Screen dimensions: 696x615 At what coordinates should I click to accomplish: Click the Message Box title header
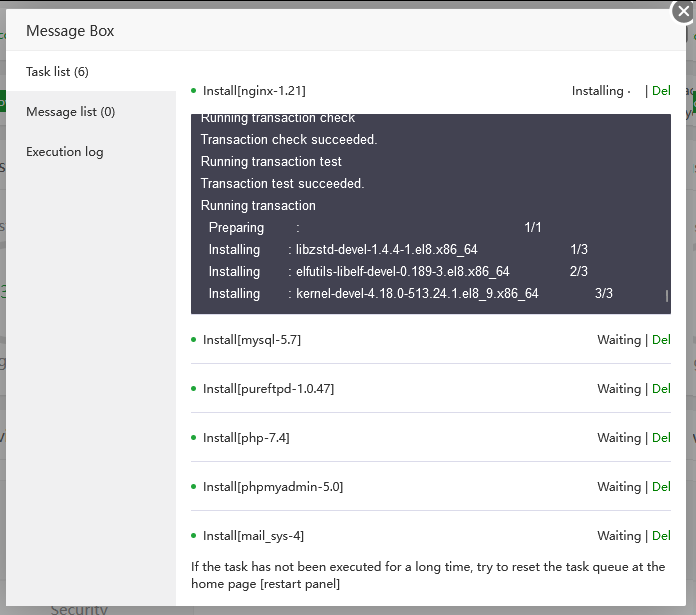[70, 31]
